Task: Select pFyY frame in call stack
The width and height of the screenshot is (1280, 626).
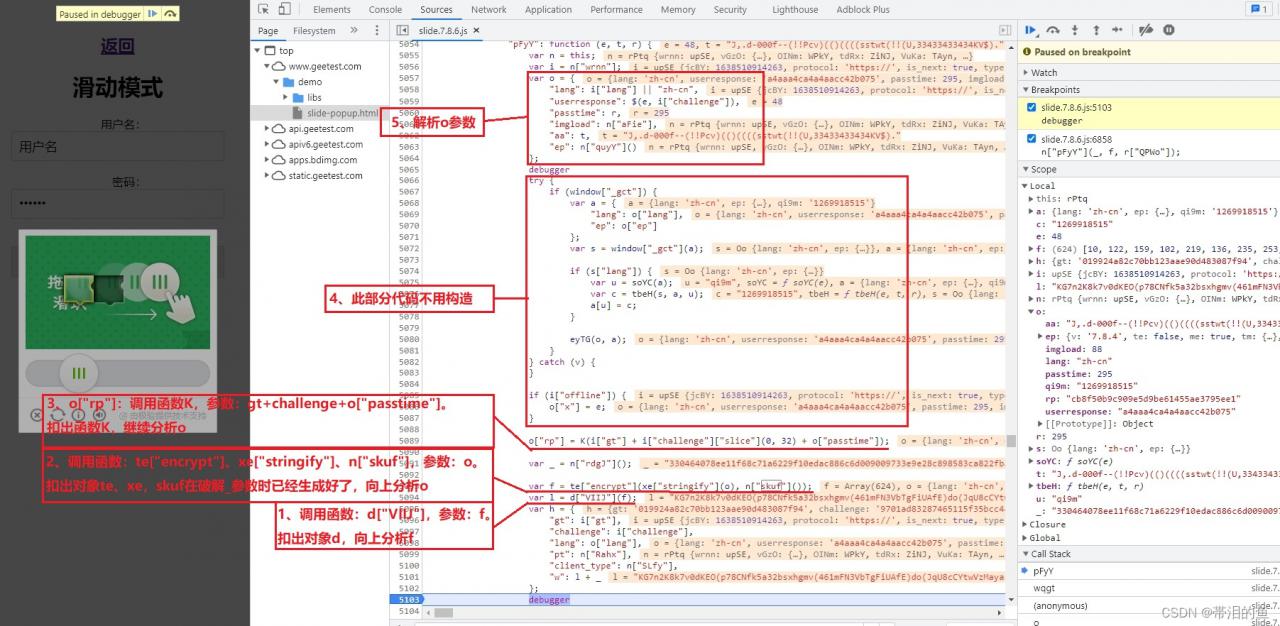Action: 1148,570
